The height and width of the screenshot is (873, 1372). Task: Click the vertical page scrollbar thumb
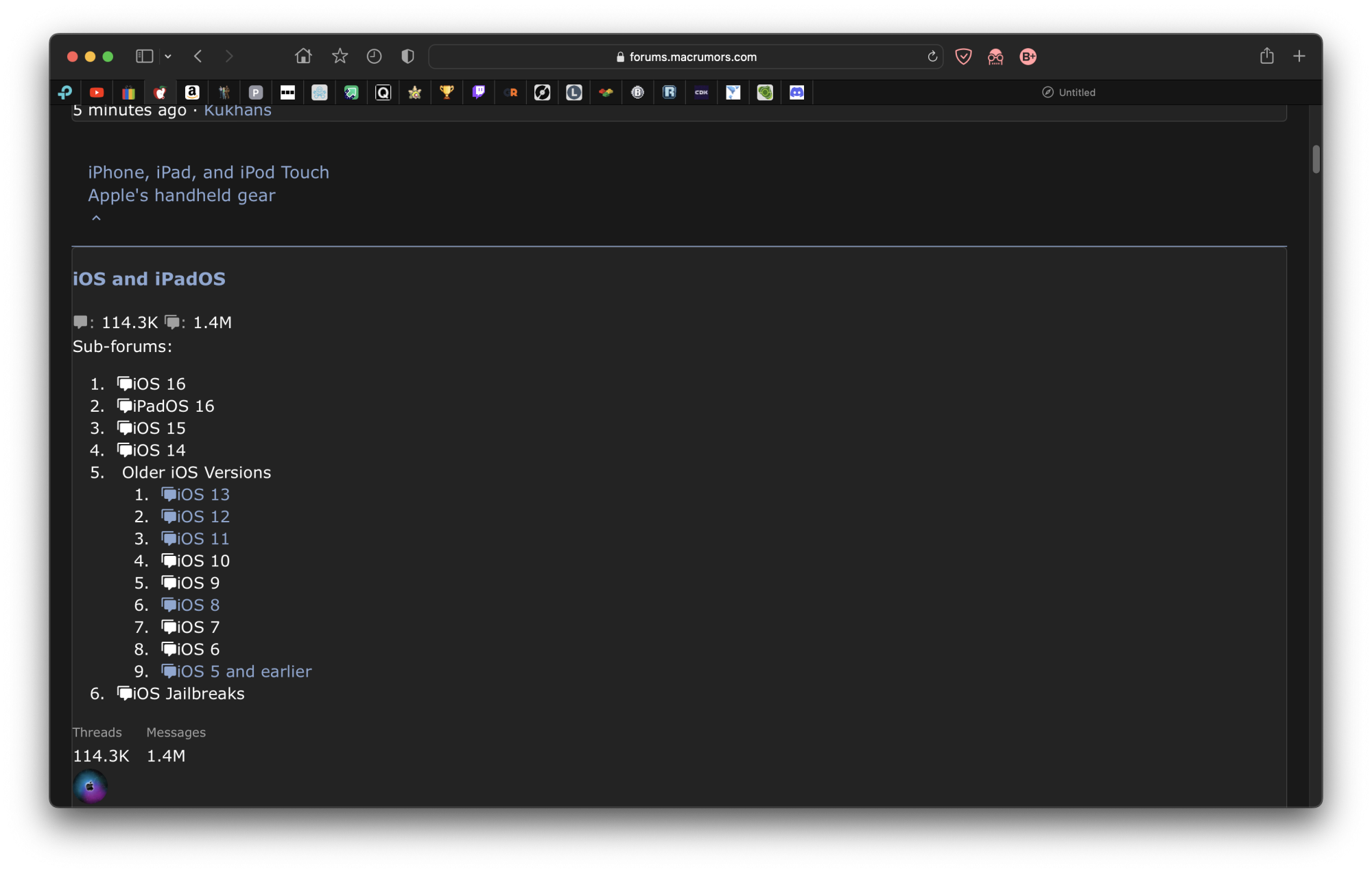1316,159
